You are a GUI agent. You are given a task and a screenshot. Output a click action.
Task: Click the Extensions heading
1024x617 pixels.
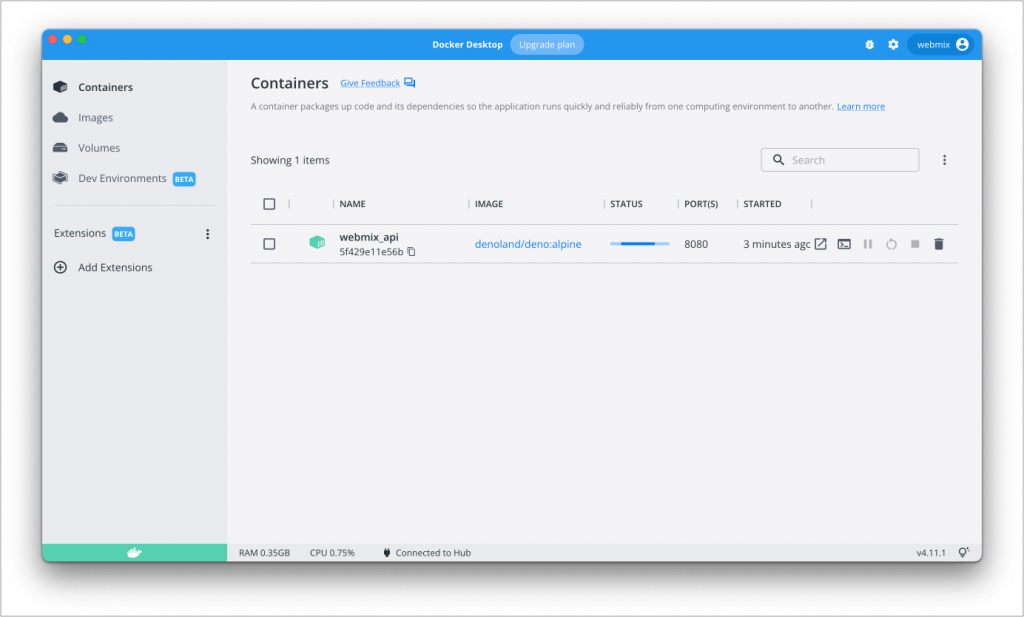pos(80,233)
